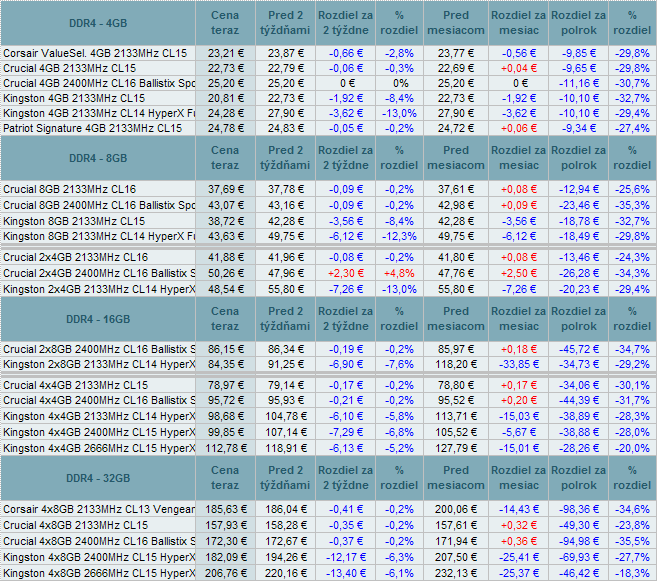Click the half-year difference "-11,16 €"
The height and width of the screenshot is (581, 657).
(579, 83)
